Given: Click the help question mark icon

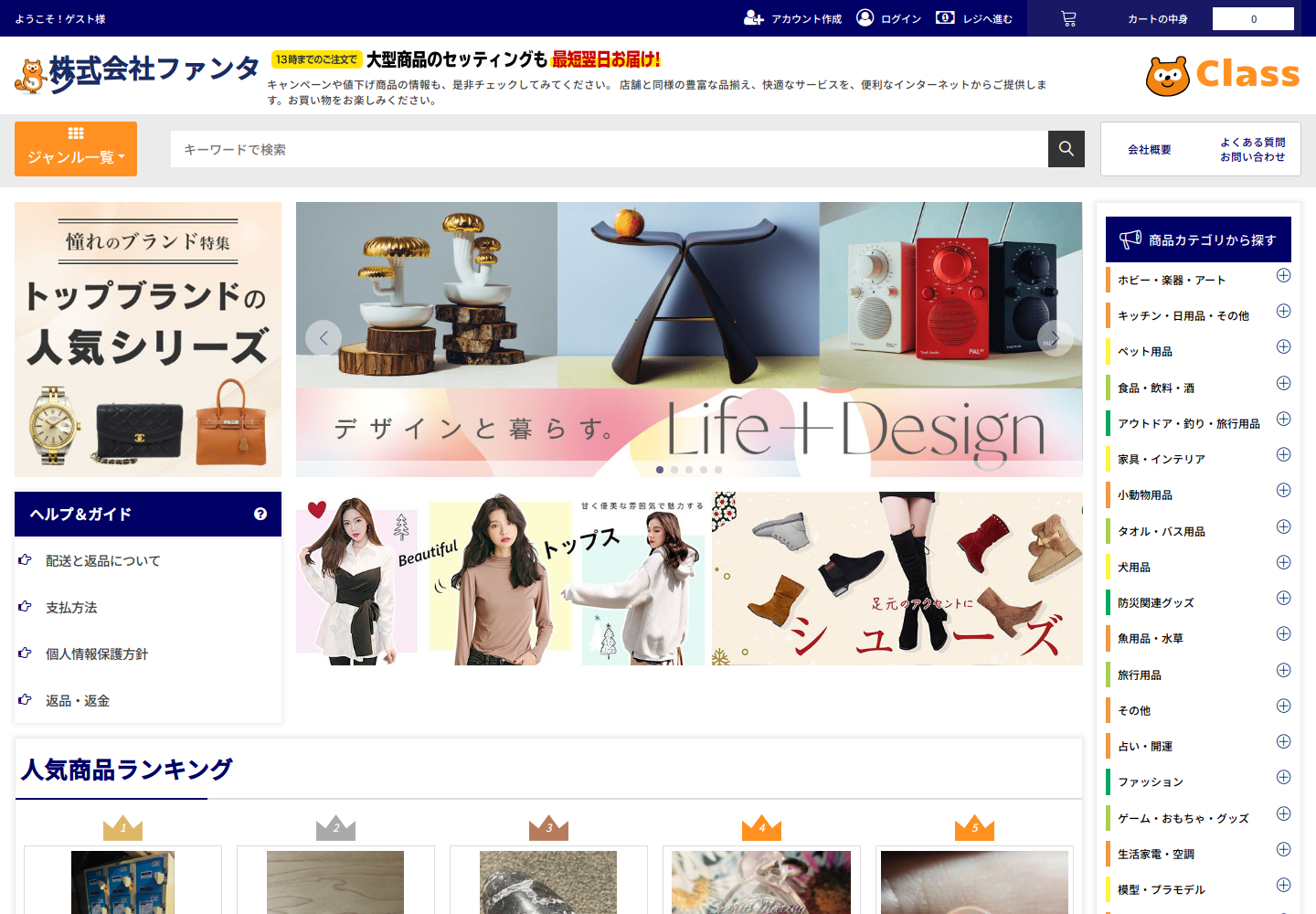Looking at the screenshot, I should coord(260,514).
